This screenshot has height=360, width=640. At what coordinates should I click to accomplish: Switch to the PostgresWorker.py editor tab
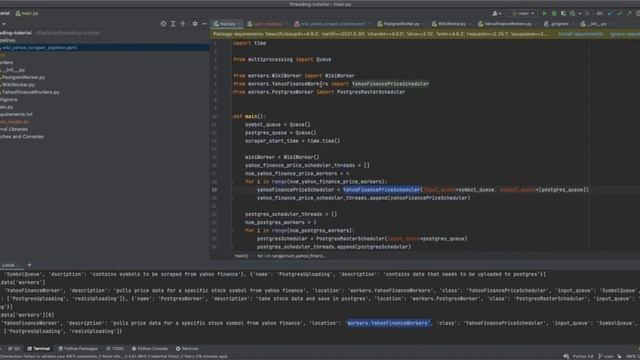pyautogui.click(x=400, y=24)
